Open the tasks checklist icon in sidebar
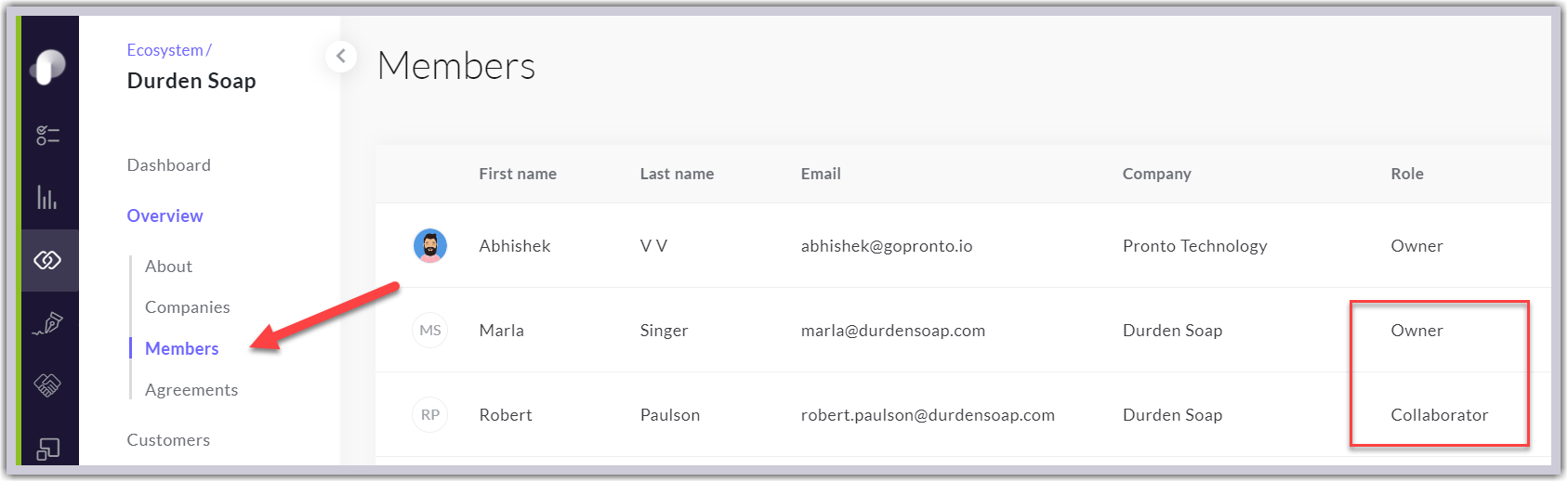The height and width of the screenshot is (482, 1568). [48, 136]
